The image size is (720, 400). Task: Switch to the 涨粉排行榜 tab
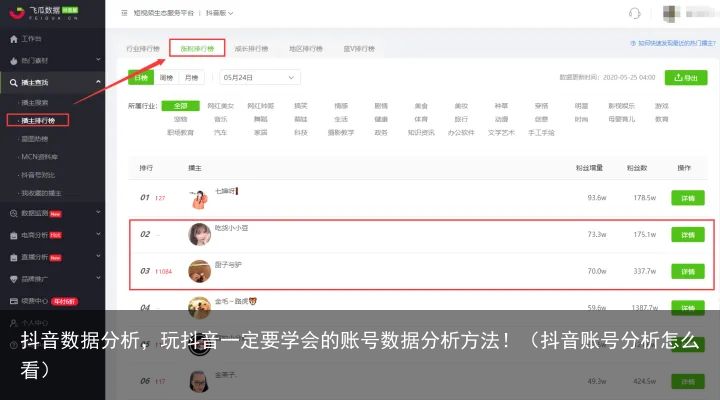[197, 48]
